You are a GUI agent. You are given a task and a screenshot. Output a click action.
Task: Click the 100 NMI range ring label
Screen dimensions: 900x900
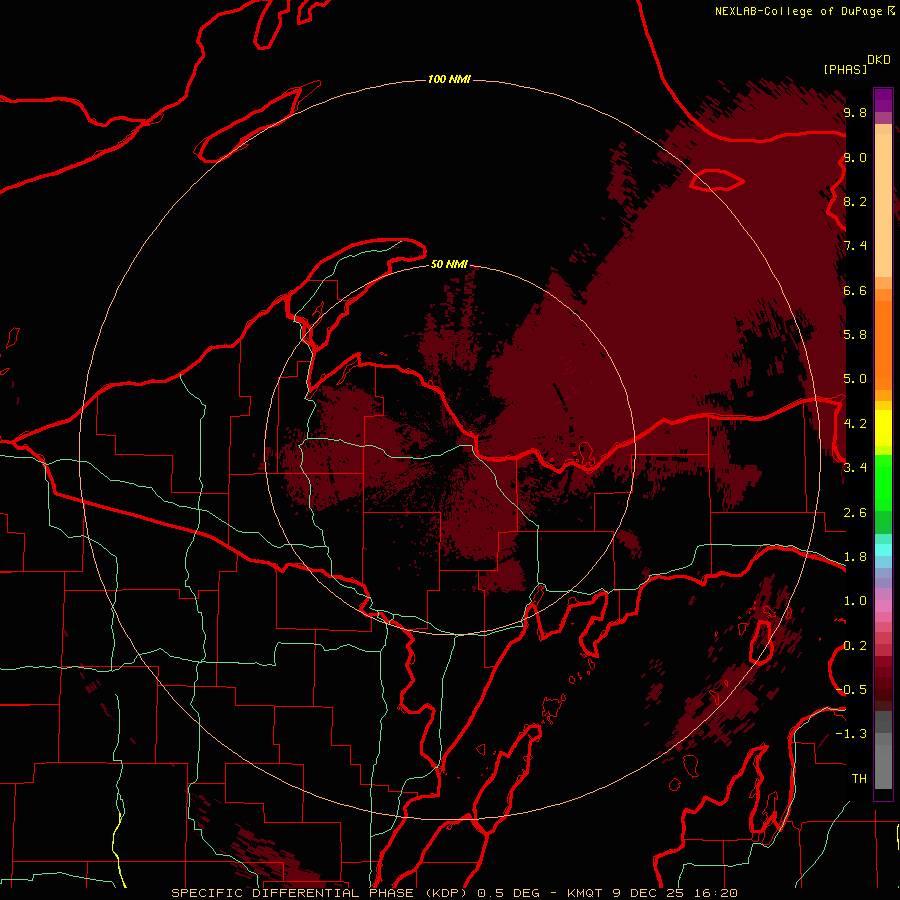449,79
